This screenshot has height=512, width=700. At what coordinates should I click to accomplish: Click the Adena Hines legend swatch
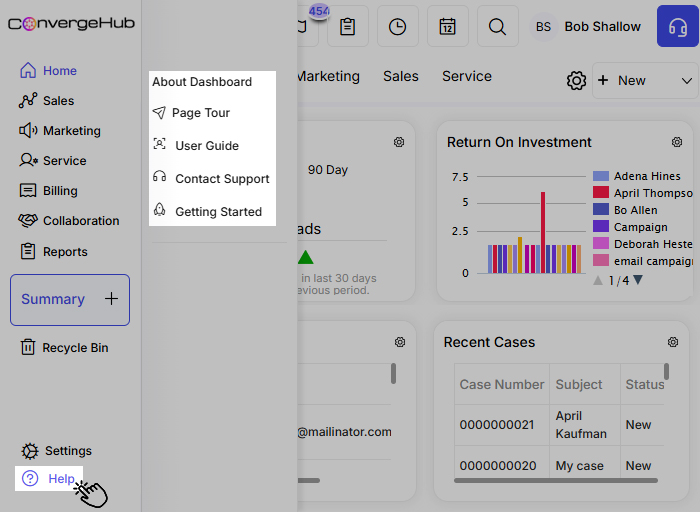pos(601,176)
